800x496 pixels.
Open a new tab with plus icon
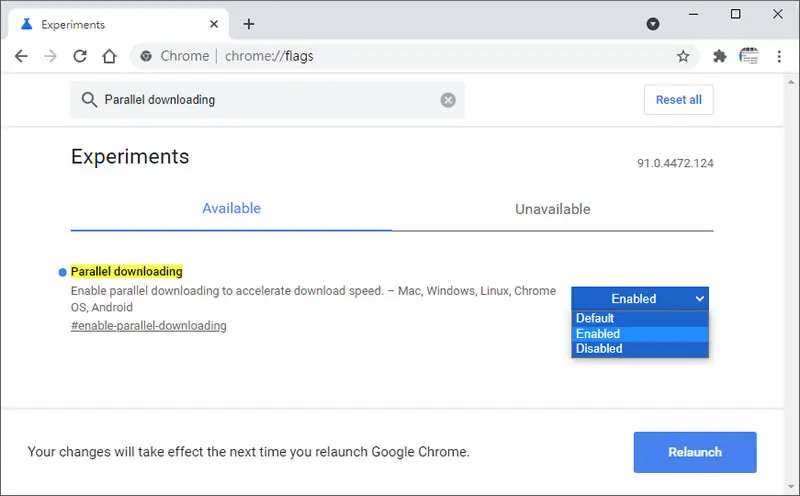point(248,24)
